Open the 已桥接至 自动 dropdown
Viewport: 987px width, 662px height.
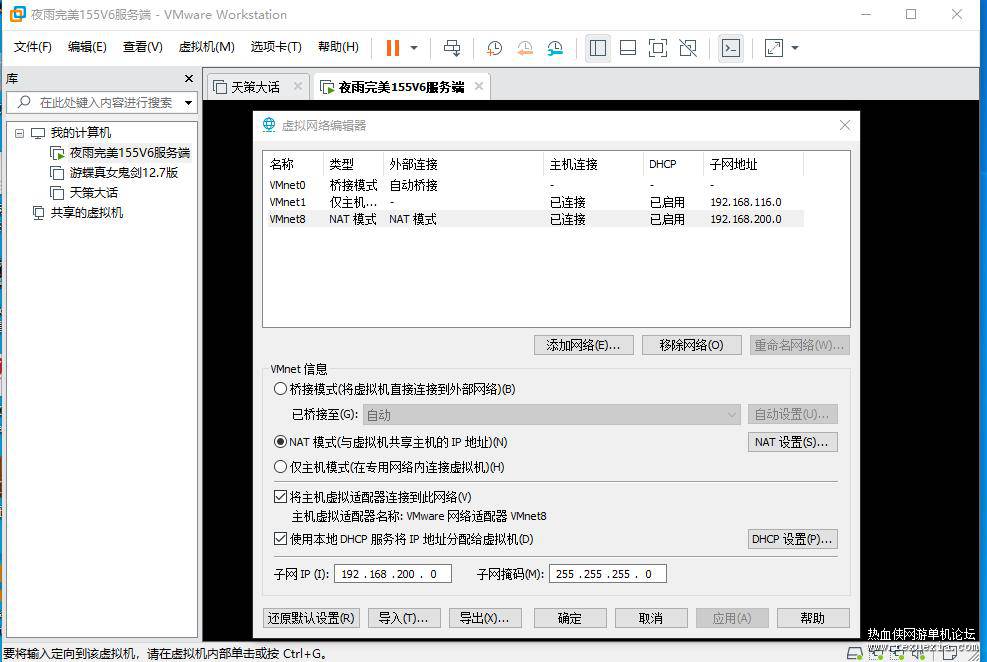pyautogui.click(x=551, y=415)
